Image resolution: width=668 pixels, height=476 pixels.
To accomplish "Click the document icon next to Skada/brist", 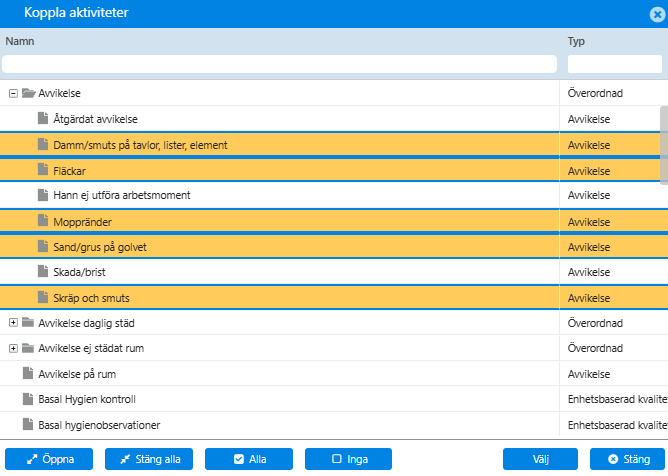I will click(43, 271).
